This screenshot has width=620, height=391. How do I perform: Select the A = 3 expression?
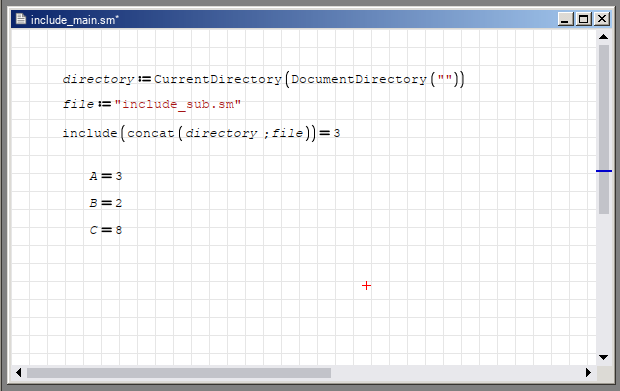106,176
